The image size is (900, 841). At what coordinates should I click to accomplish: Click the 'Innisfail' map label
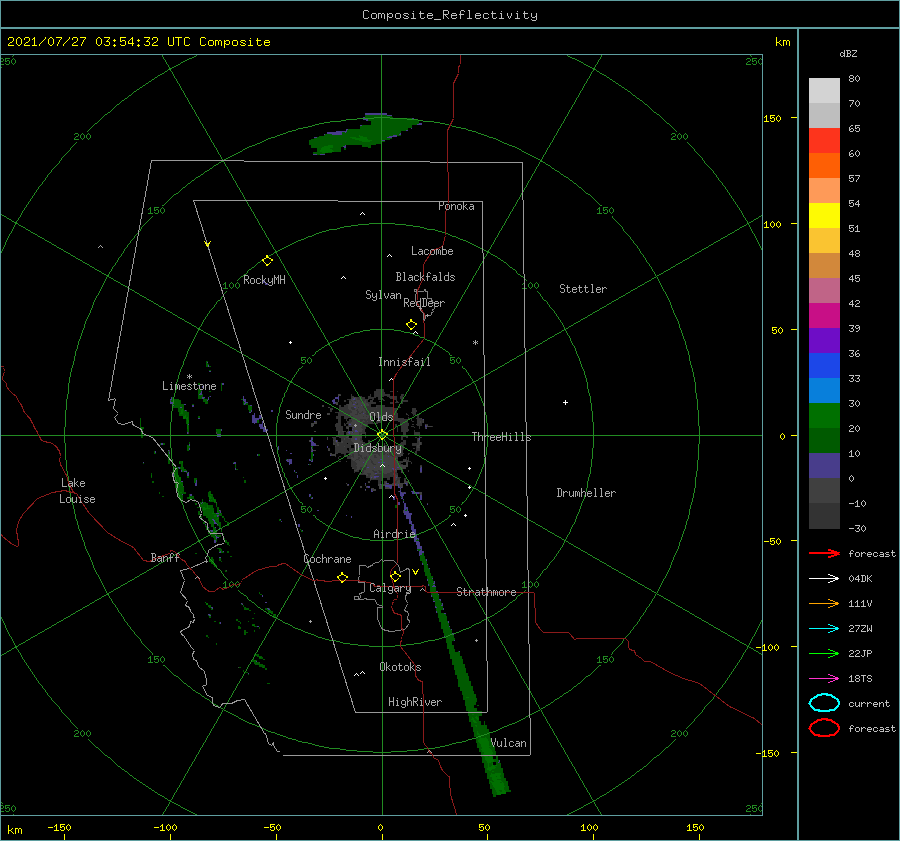click(404, 362)
